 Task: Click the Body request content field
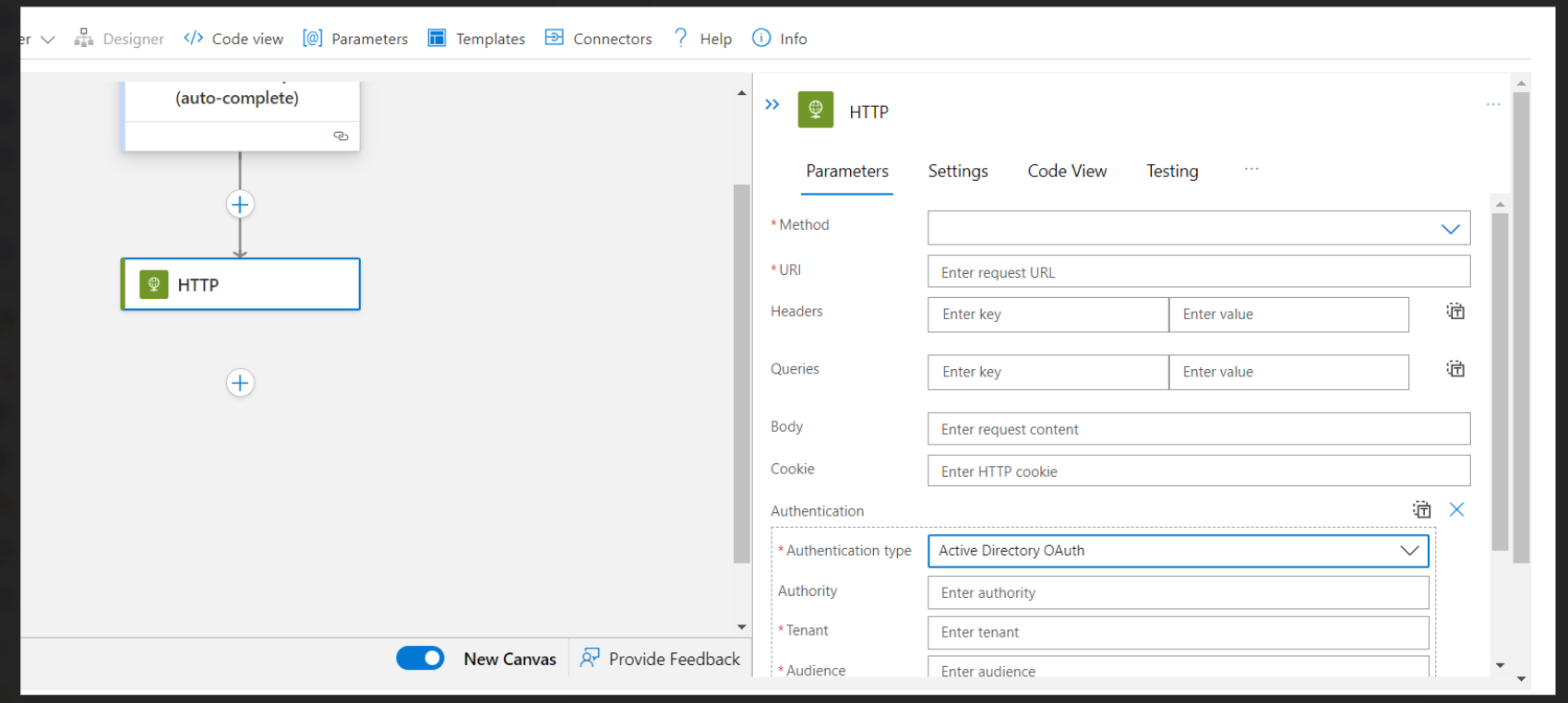1199,429
